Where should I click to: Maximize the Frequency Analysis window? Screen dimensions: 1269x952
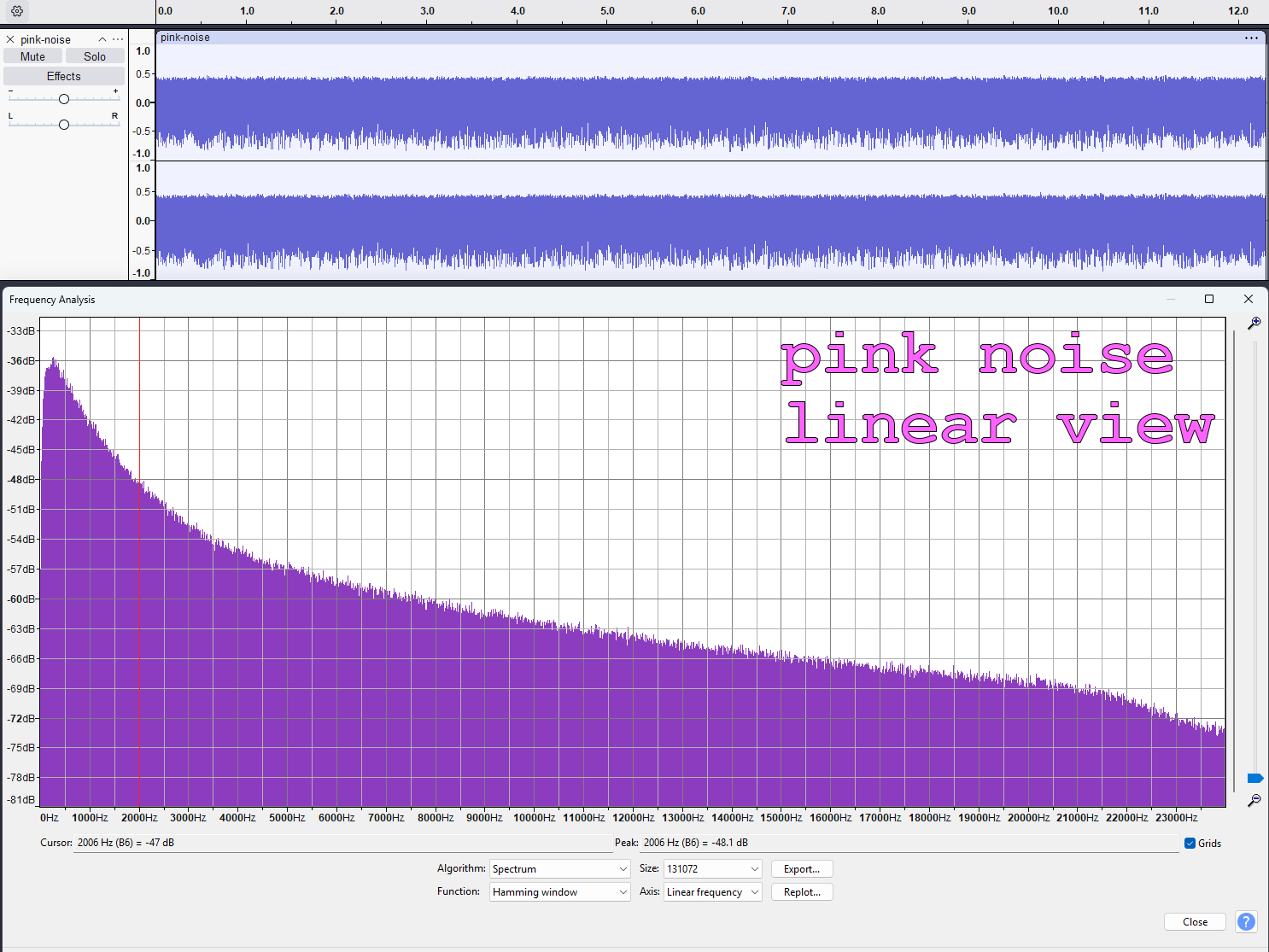[x=1209, y=299]
